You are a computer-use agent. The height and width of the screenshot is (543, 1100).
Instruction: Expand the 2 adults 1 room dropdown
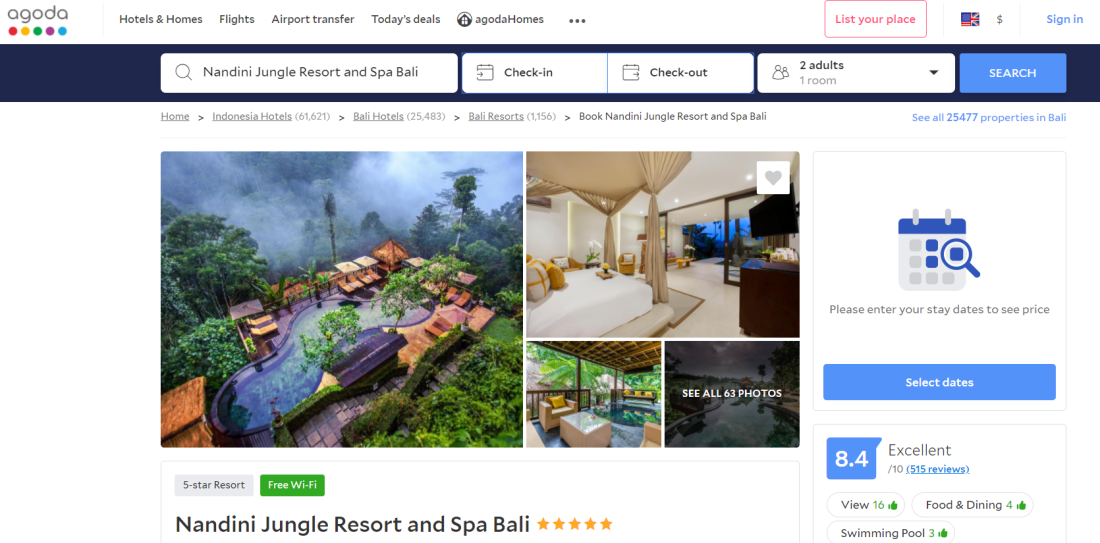(x=856, y=73)
